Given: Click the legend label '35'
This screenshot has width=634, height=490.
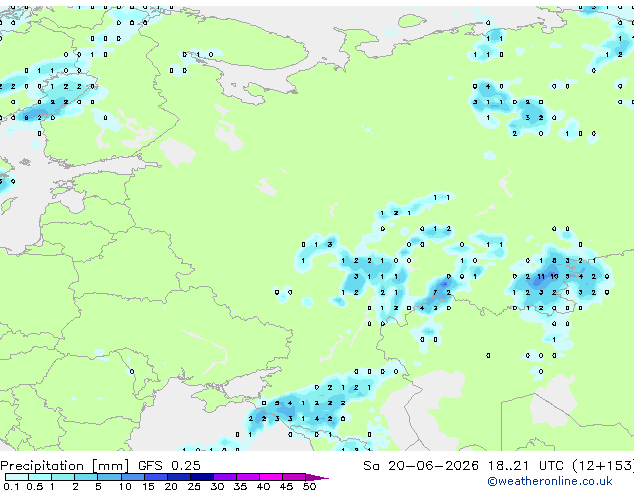Looking at the screenshot, I should (x=240, y=486).
